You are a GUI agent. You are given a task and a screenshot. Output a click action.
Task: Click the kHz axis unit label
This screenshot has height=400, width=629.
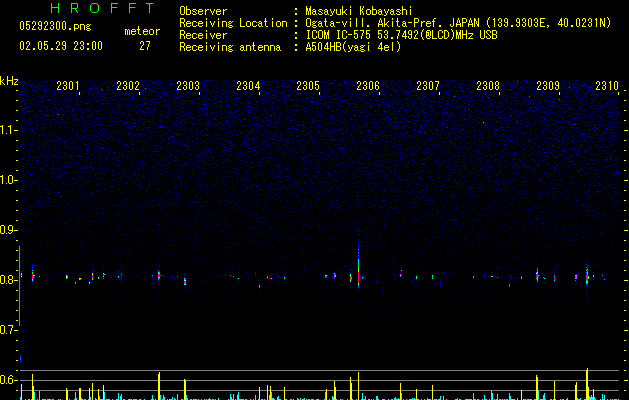pyautogui.click(x=9, y=81)
